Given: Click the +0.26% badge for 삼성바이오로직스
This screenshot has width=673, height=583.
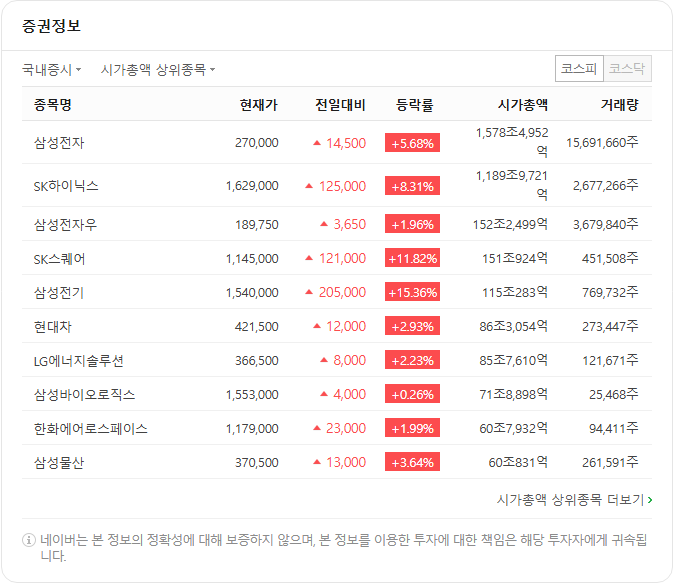Looking at the screenshot, I should [x=412, y=394].
